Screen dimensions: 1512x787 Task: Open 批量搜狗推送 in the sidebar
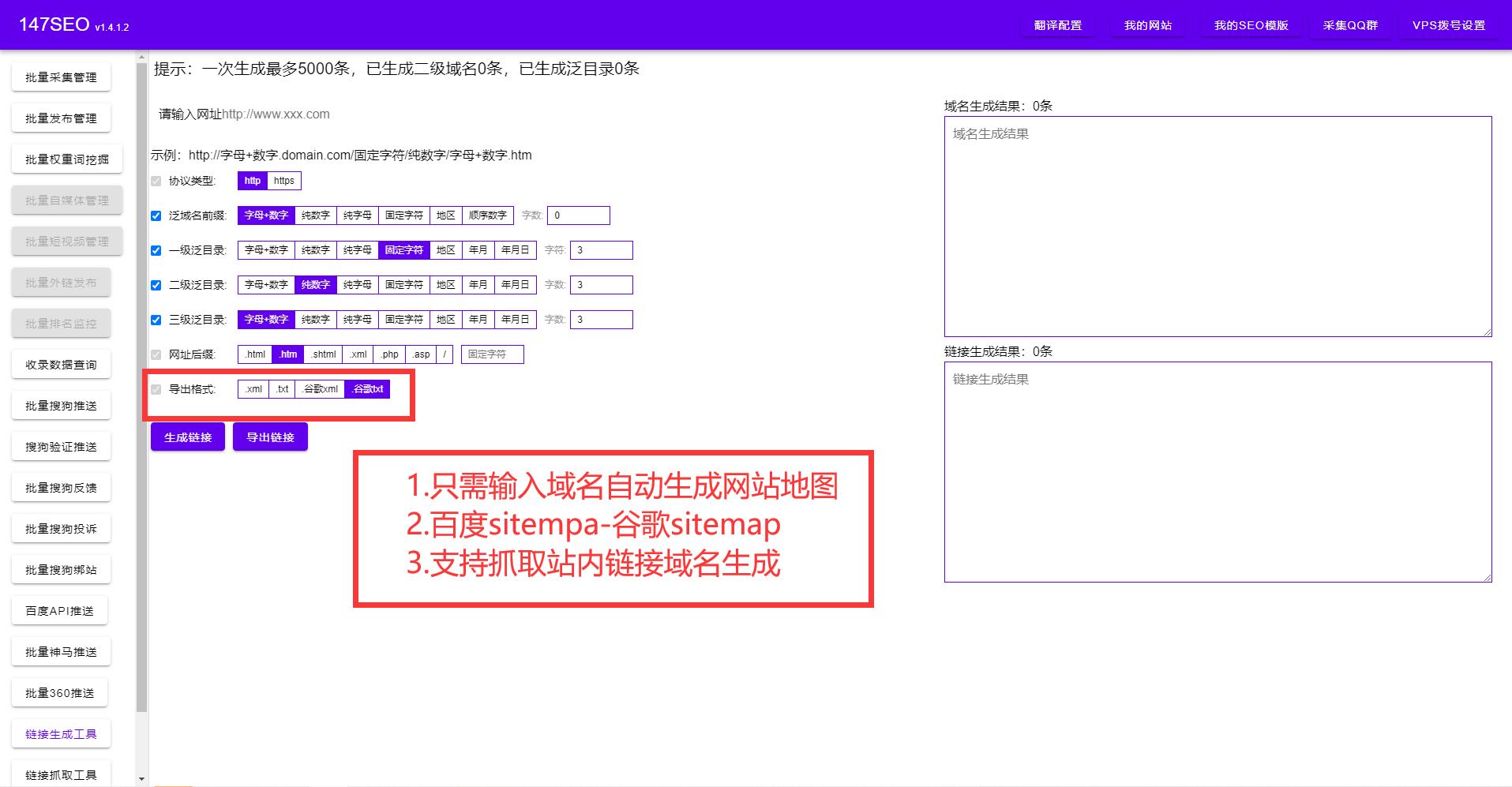tap(61, 405)
